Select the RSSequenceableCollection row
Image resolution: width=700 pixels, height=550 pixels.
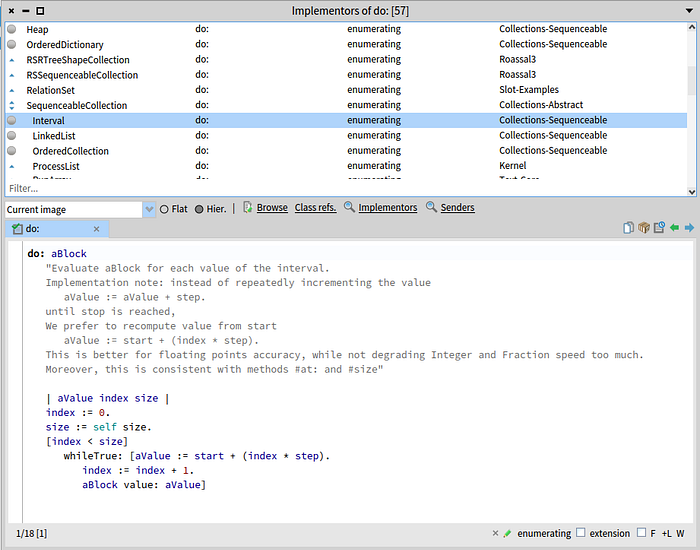(x=346, y=75)
